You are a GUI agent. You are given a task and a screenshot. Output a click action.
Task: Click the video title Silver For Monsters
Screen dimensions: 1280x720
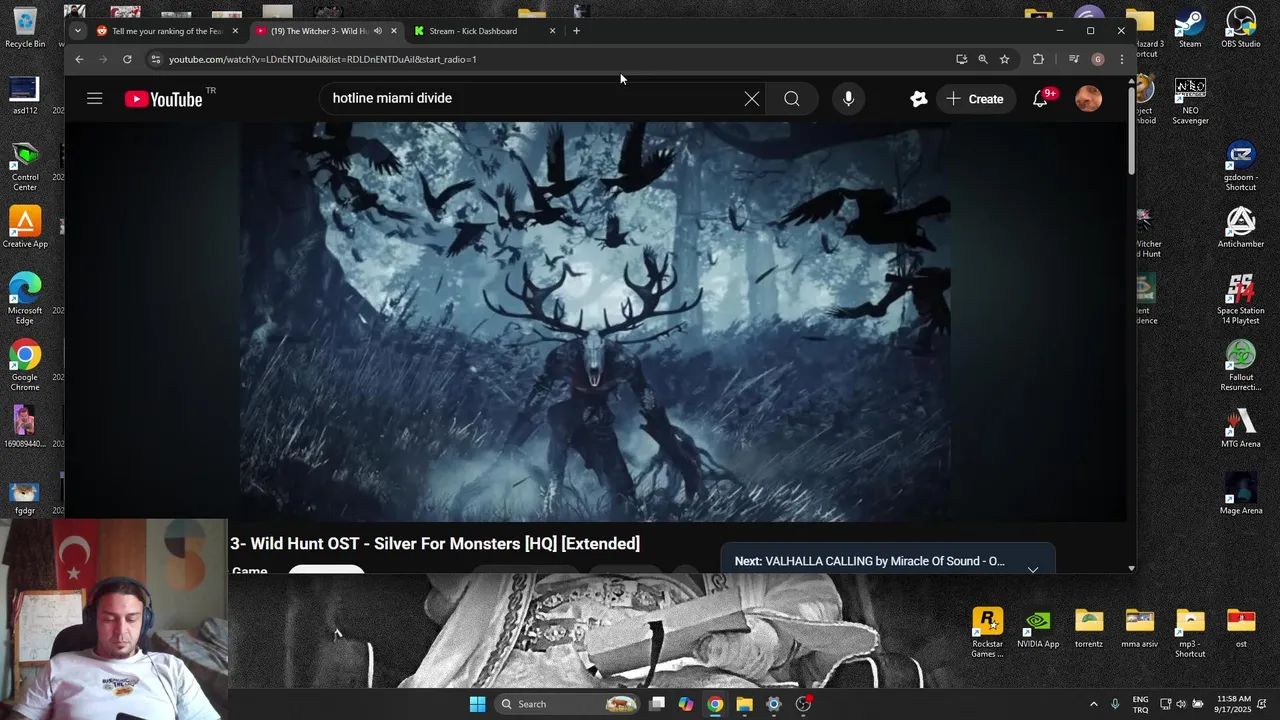point(435,543)
